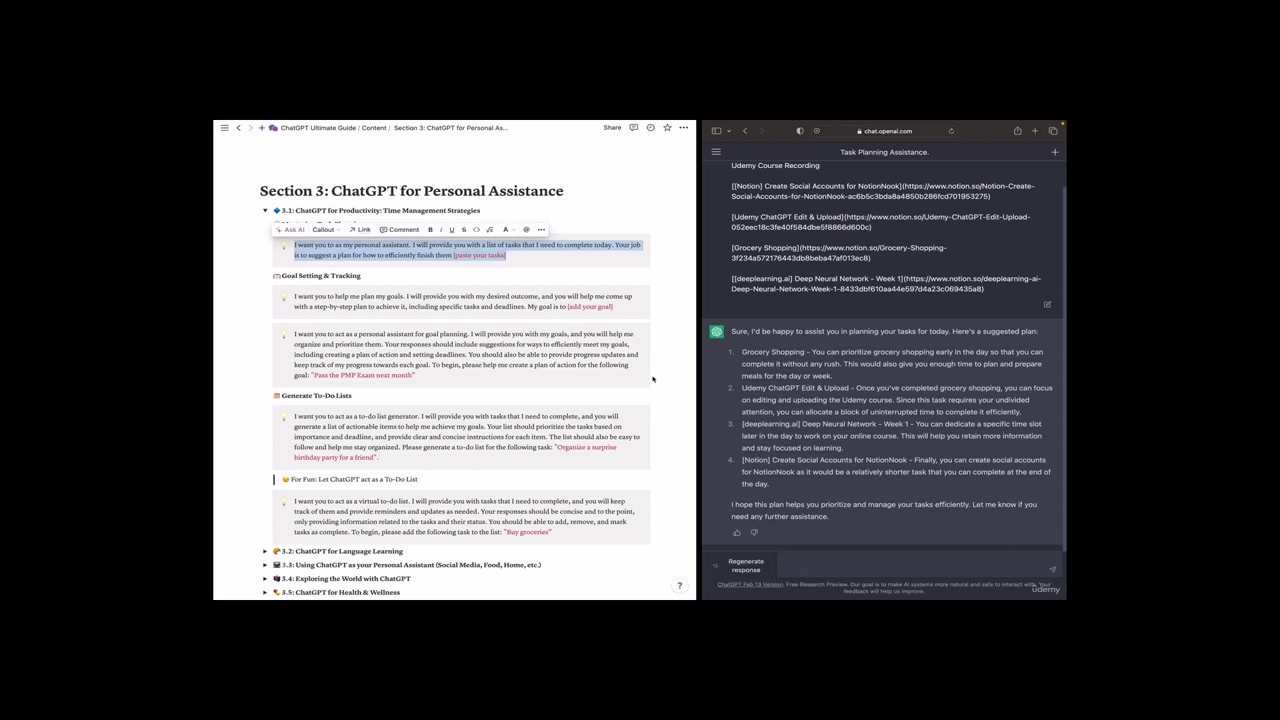This screenshot has width=1280, height=720.
Task: Click 'Task Planning Assistance.' chat title
Action: [884, 152]
